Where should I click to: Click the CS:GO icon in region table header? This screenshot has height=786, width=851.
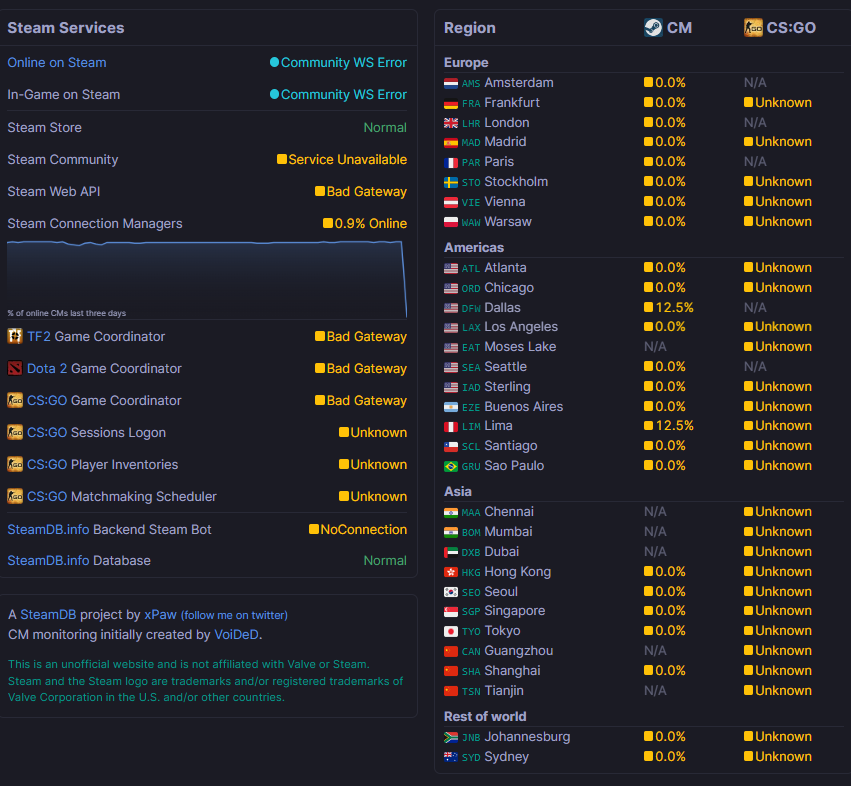pos(753,28)
